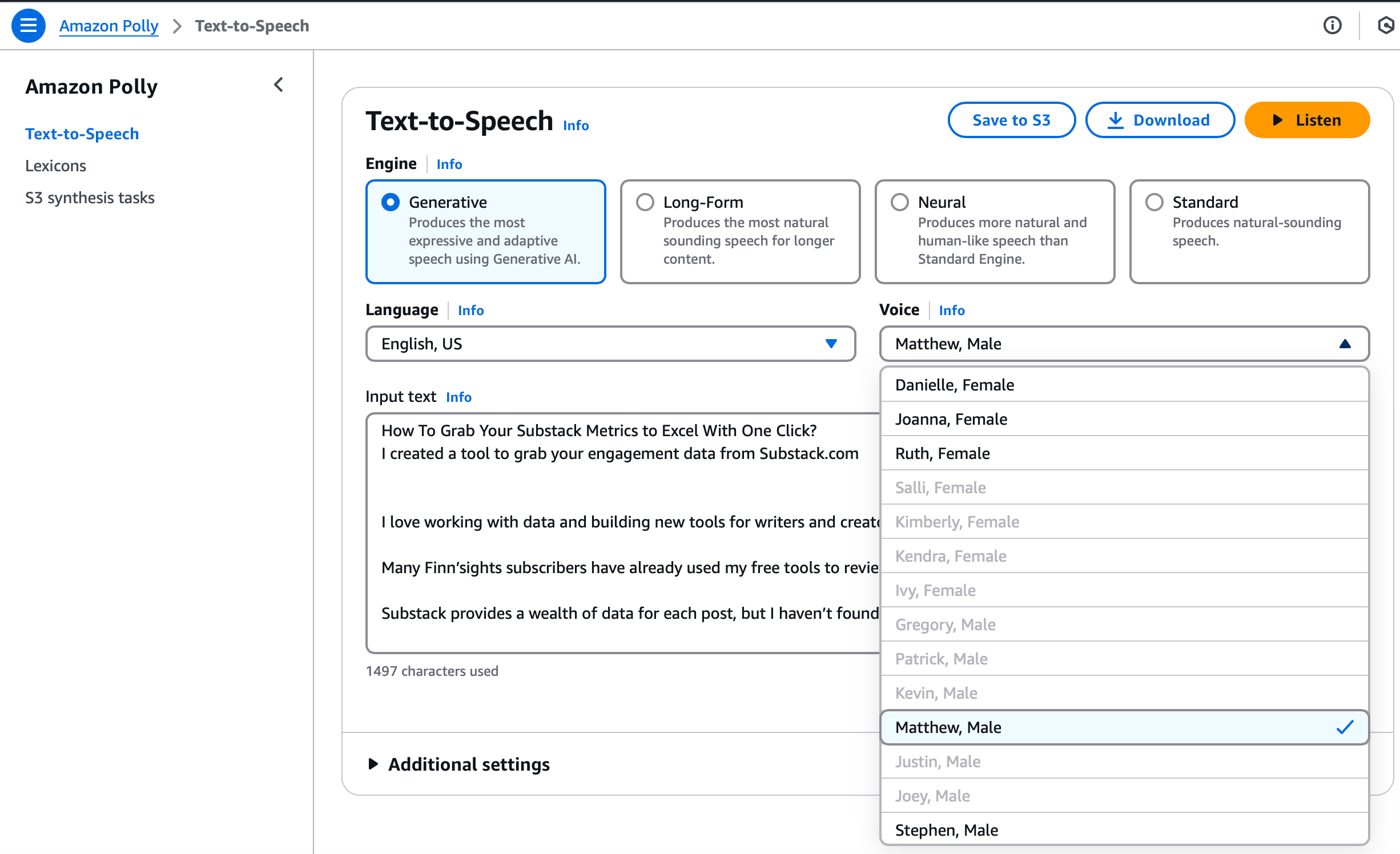This screenshot has height=854, width=1400.
Task: Click the disabled Gregory, Male option
Action: [x=1124, y=625]
